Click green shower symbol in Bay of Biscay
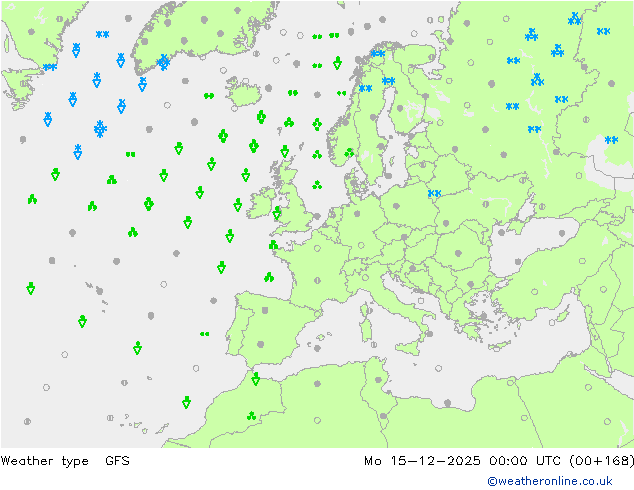 tap(269, 277)
